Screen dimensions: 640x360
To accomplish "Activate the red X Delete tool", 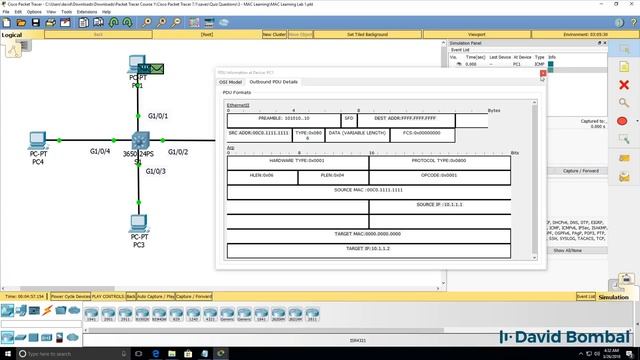I will coord(624,85).
